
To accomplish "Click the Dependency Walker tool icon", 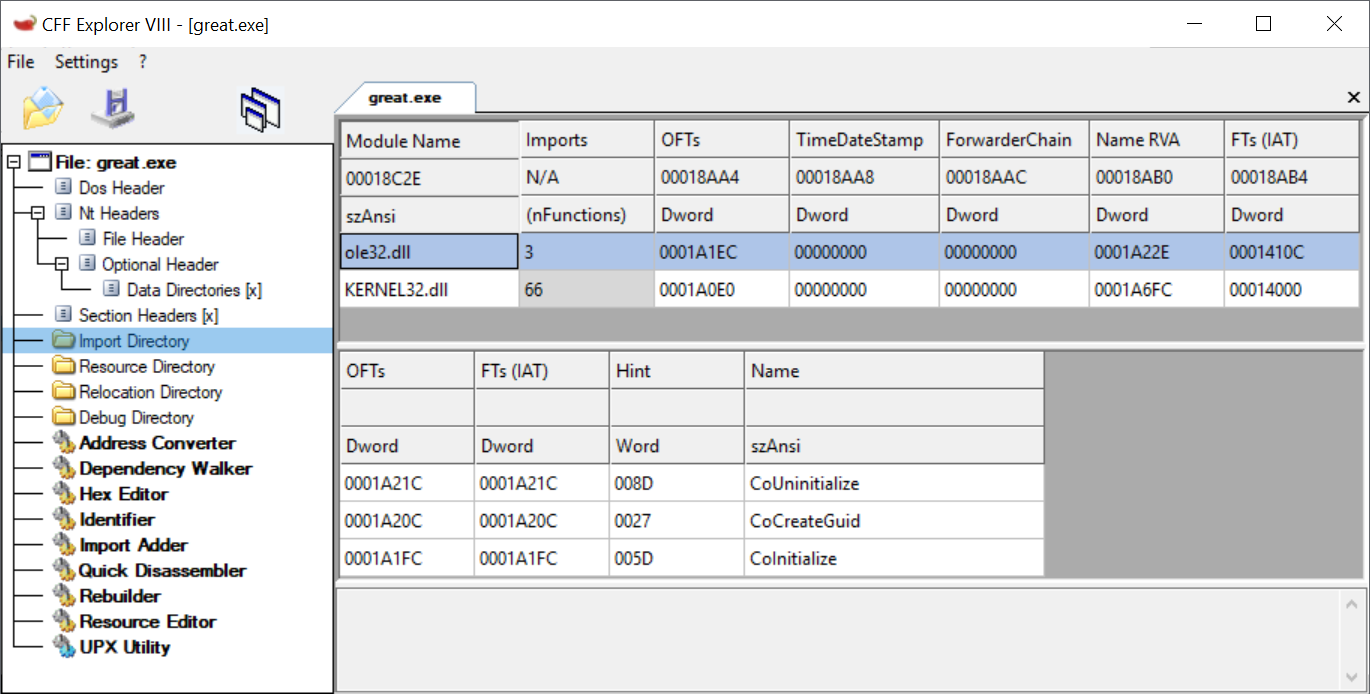I will (x=64, y=468).
